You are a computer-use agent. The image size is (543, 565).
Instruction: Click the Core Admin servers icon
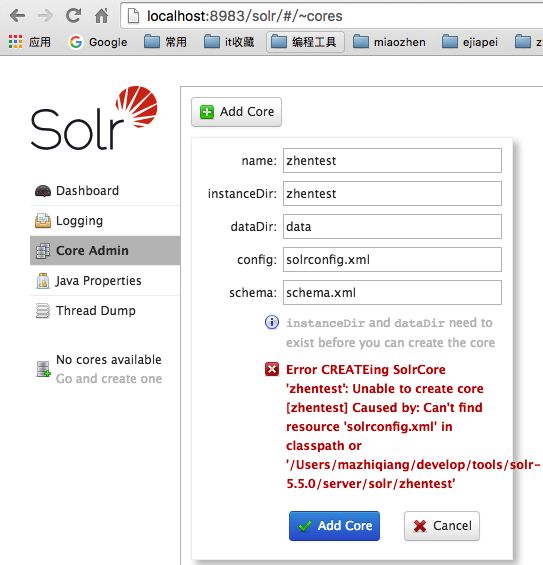(x=43, y=251)
